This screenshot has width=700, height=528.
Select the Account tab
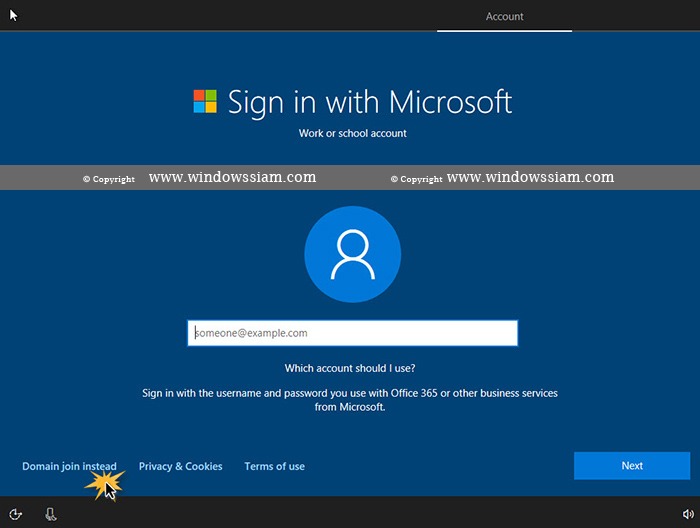[x=504, y=17]
